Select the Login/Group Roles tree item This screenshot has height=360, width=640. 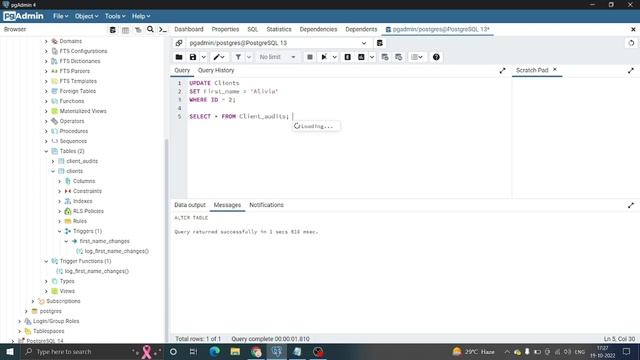[56, 321]
